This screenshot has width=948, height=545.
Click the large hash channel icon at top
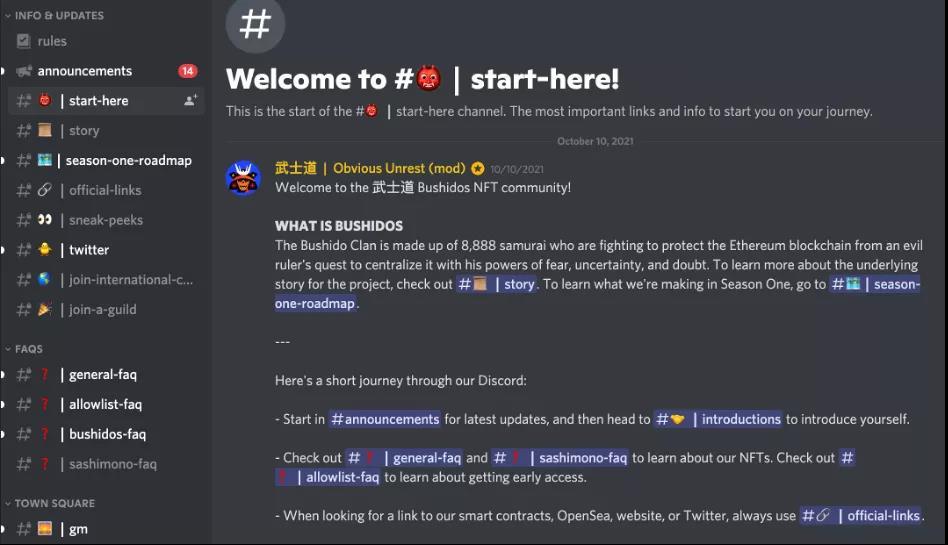tap(255, 24)
